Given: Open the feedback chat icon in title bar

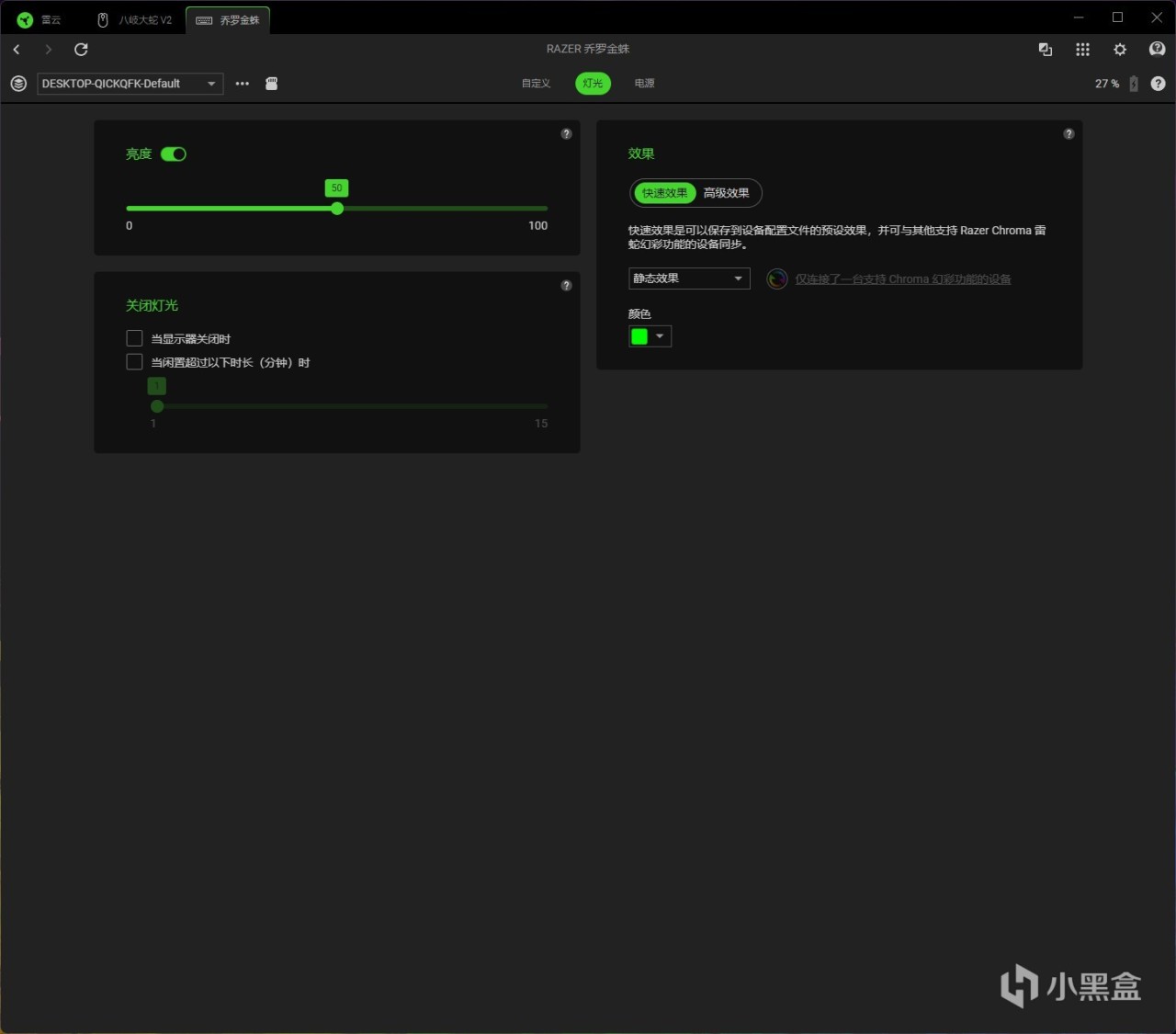Looking at the screenshot, I should point(1158,50).
